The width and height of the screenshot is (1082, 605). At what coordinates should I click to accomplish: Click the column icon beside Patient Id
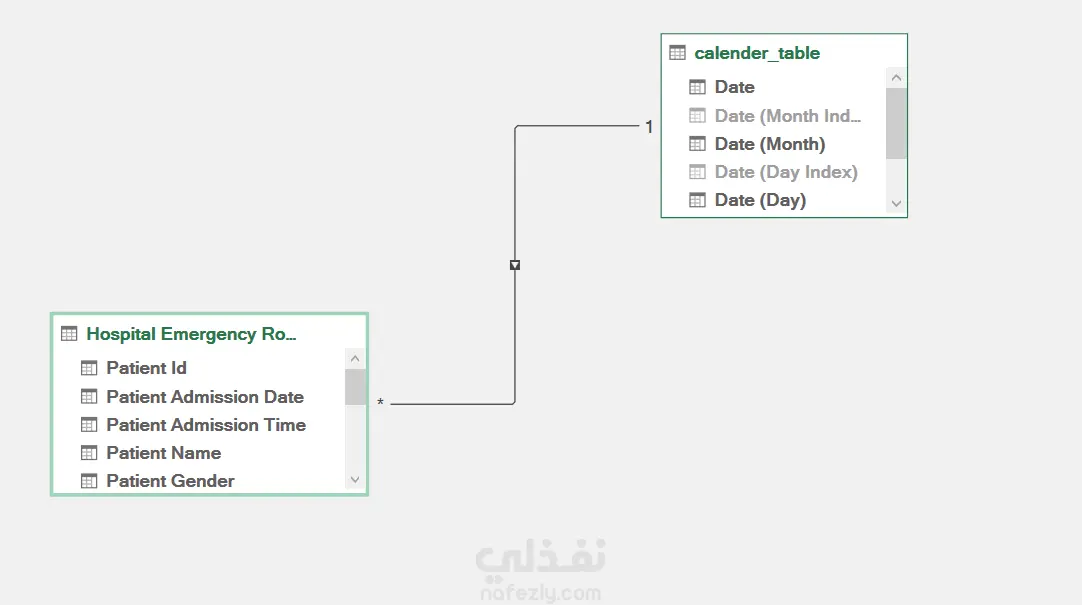(x=89, y=368)
